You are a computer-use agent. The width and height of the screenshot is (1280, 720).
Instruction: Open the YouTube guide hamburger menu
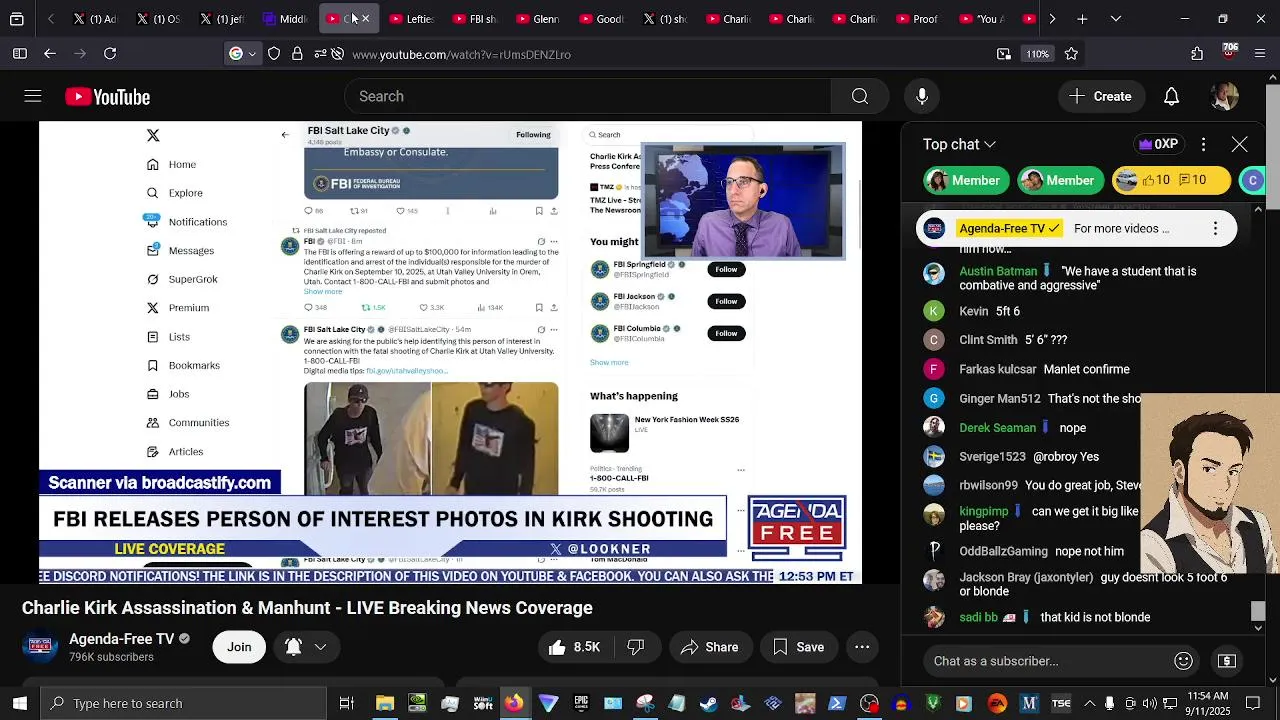(x=33, y=96)
